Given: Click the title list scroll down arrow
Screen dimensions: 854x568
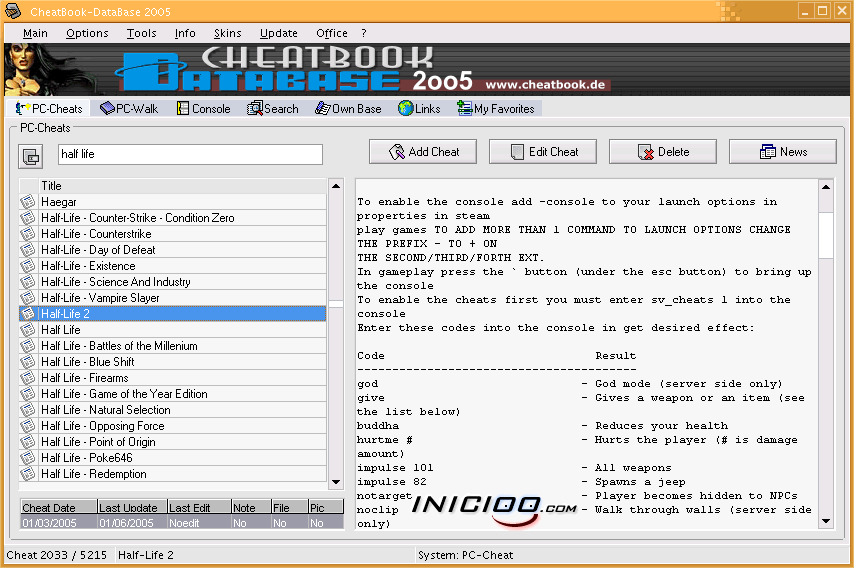Looking at the screenshot, I should [x=336, y=482].
